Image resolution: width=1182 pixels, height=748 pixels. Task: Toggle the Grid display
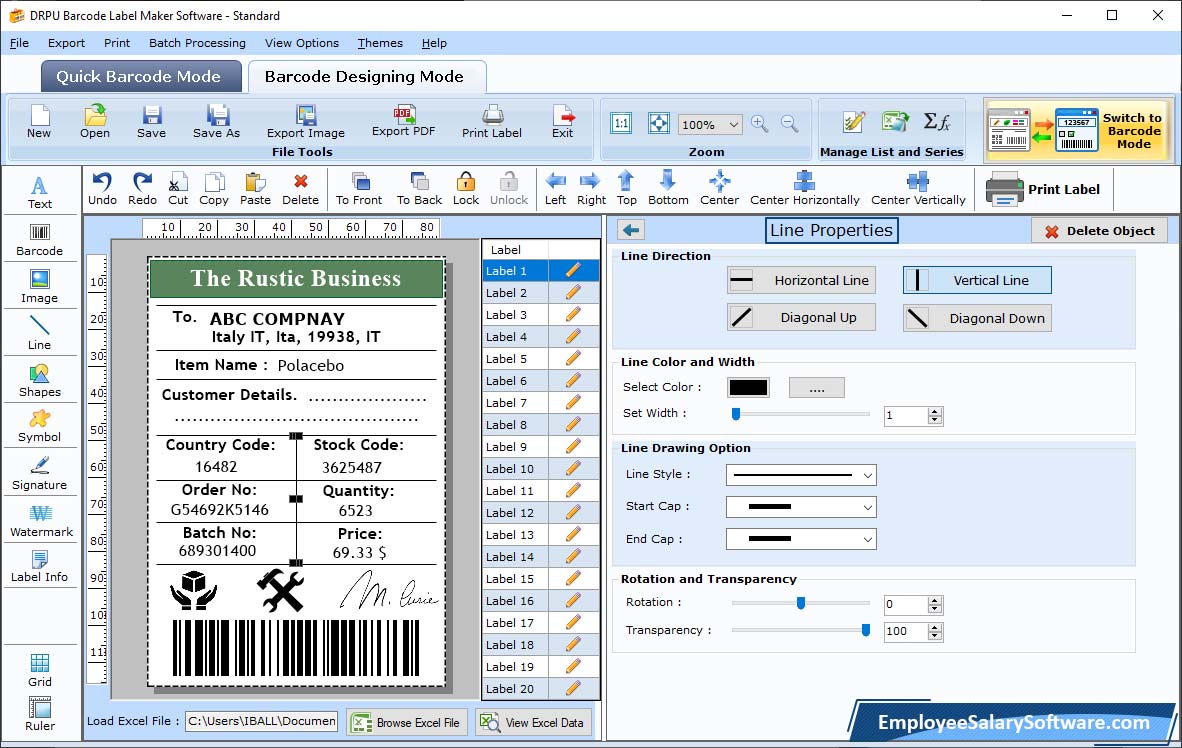(39, 670)
